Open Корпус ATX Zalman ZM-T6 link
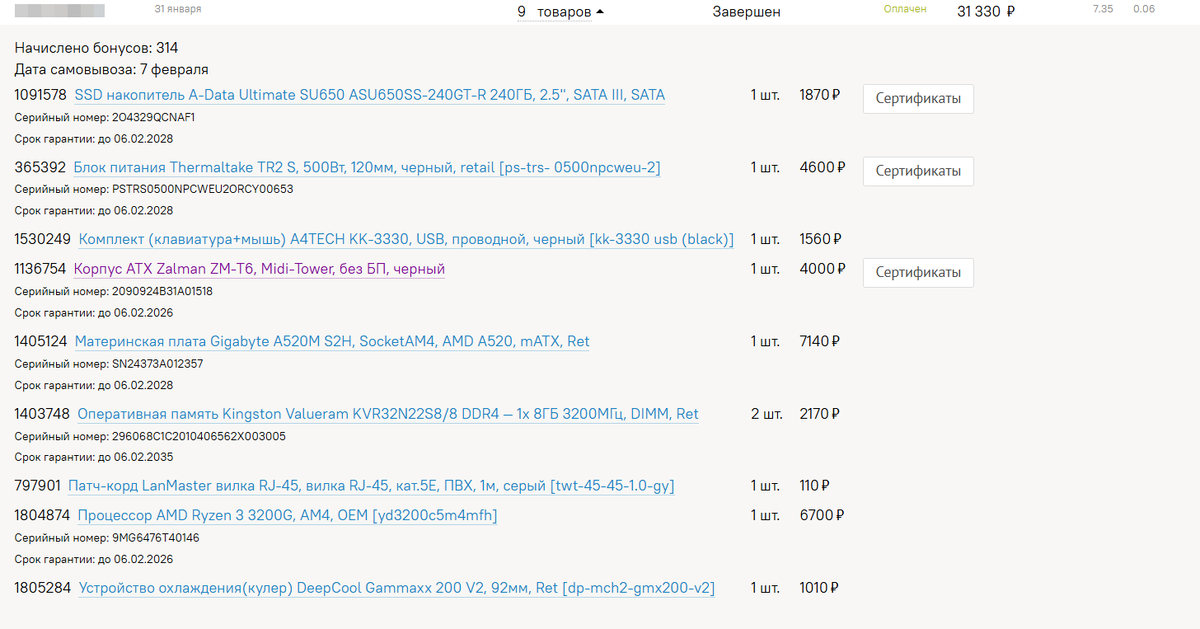Viewport: 1200px width, 629px height. pyautogui.click(x=259, y=269)
